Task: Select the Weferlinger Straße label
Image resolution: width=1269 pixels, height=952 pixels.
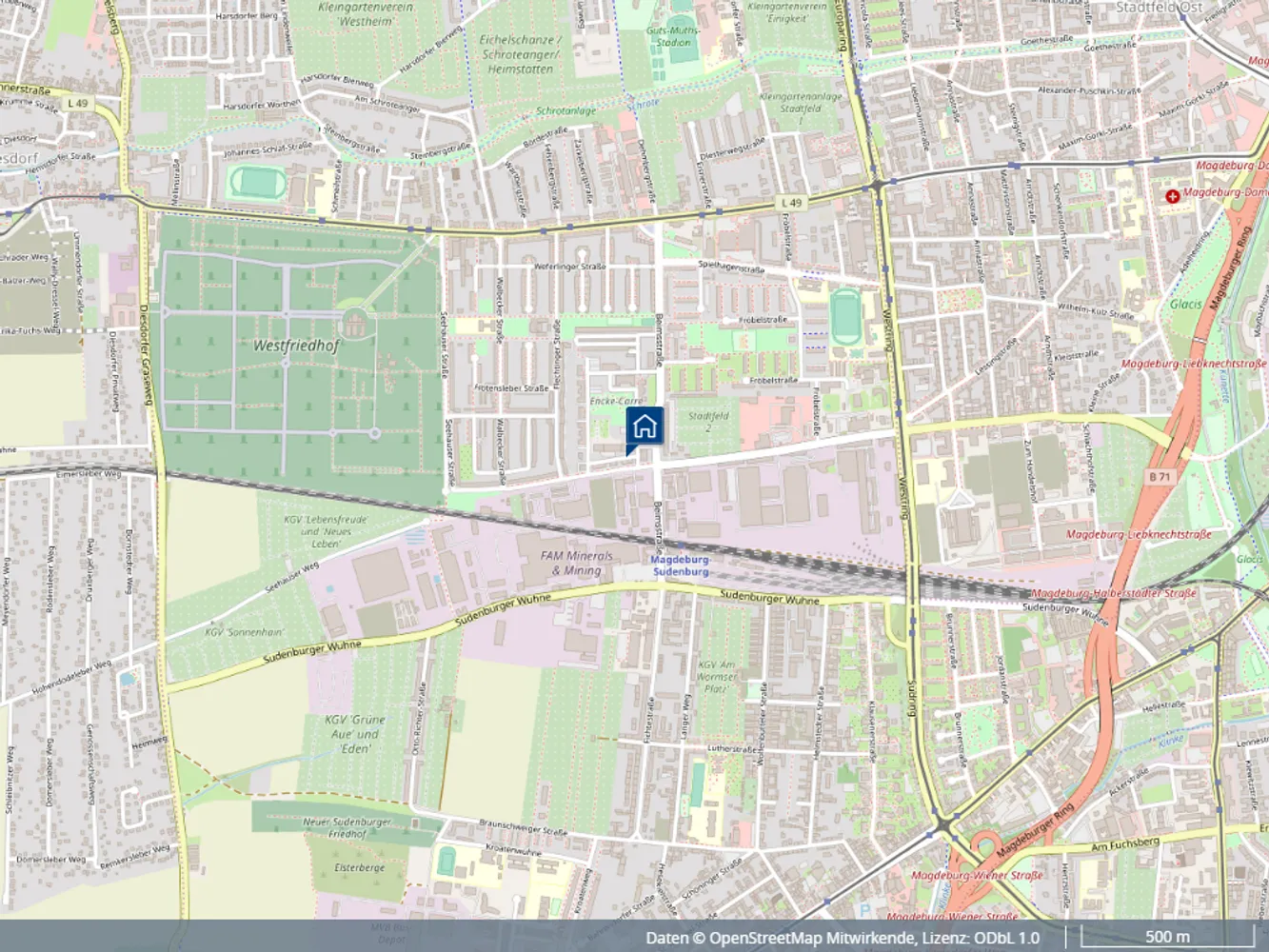Action: click(x=569, y=267)
